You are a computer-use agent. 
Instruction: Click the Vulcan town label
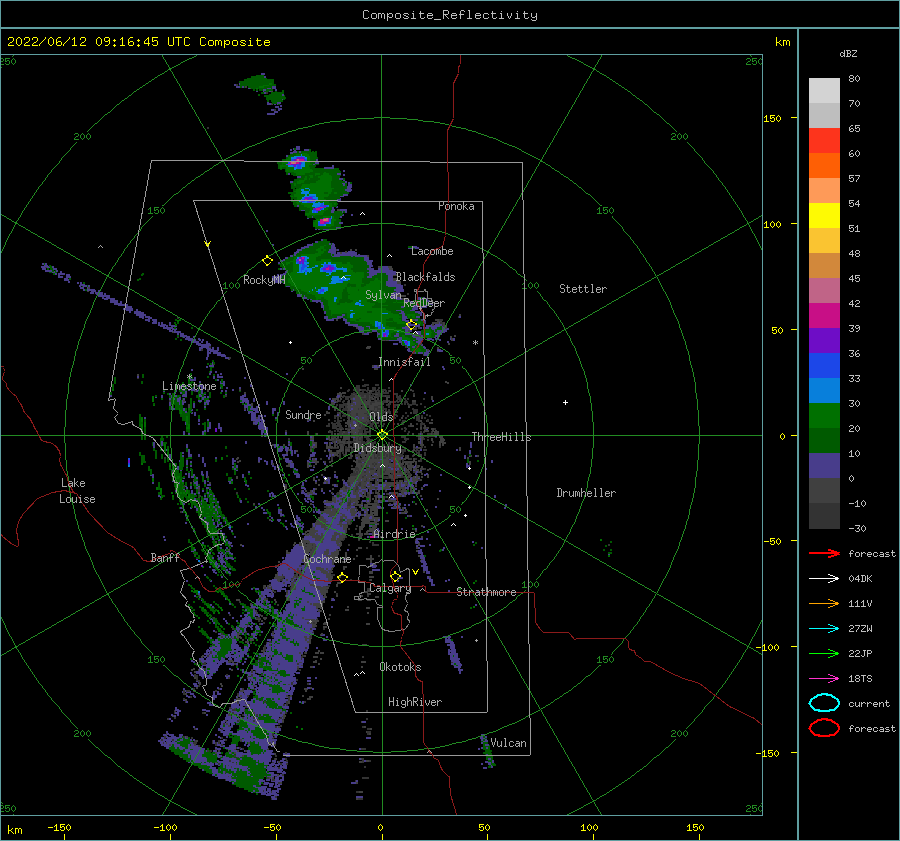pos(509,743)
